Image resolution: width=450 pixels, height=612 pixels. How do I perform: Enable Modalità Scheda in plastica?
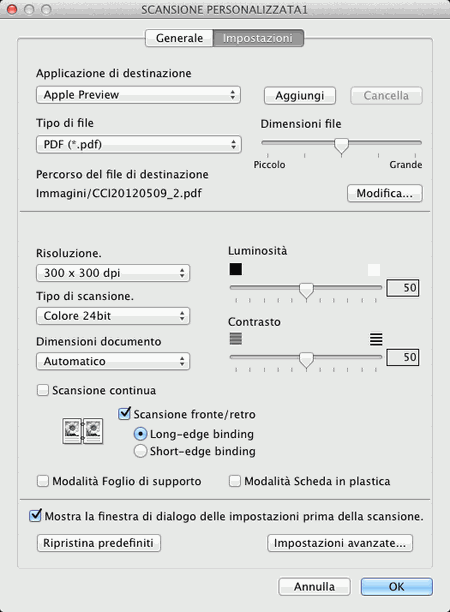(235, 481)
